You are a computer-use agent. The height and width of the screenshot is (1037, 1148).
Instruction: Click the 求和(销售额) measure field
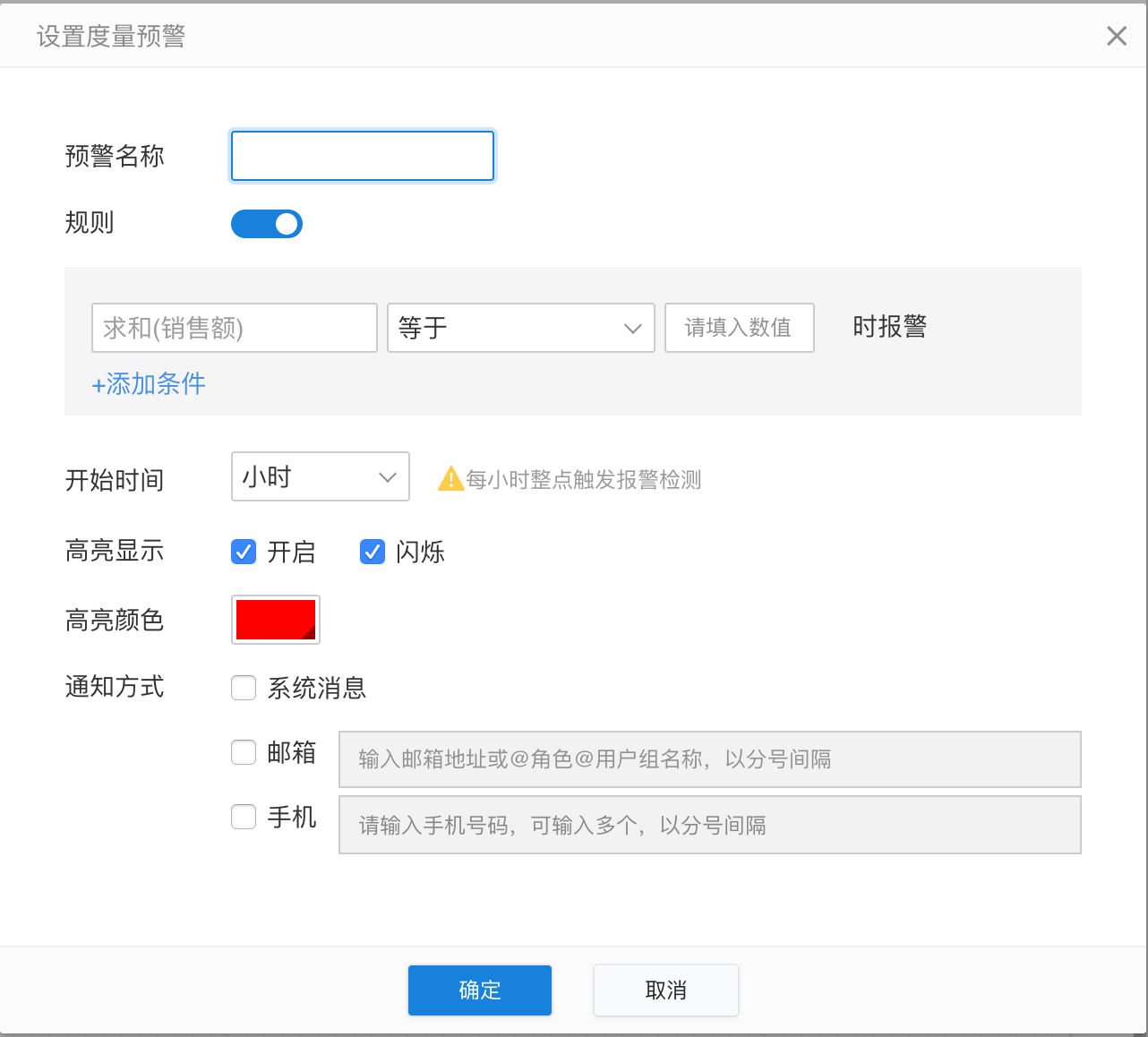point(234,328)
